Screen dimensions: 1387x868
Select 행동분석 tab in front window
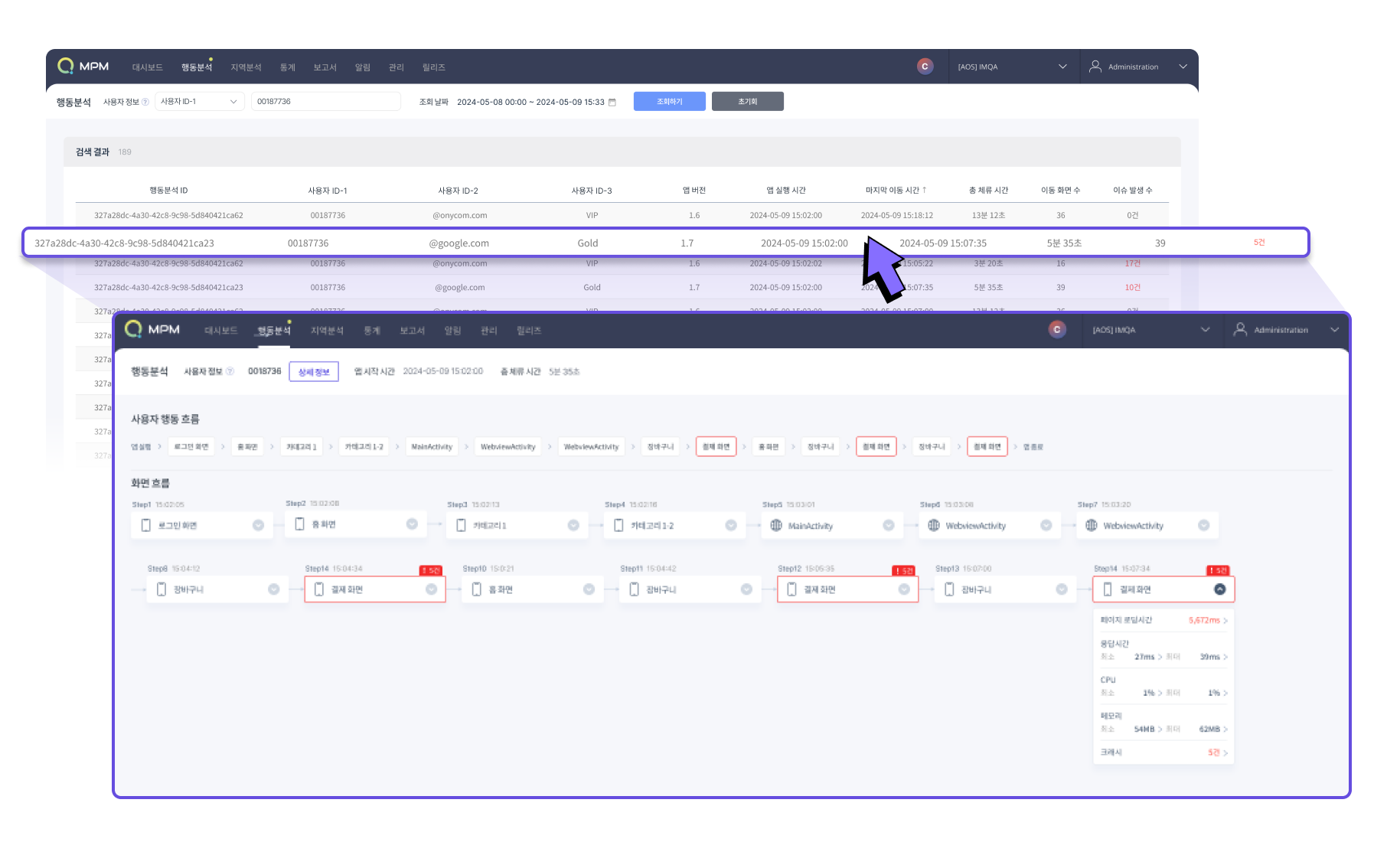[x=274, y=331]
